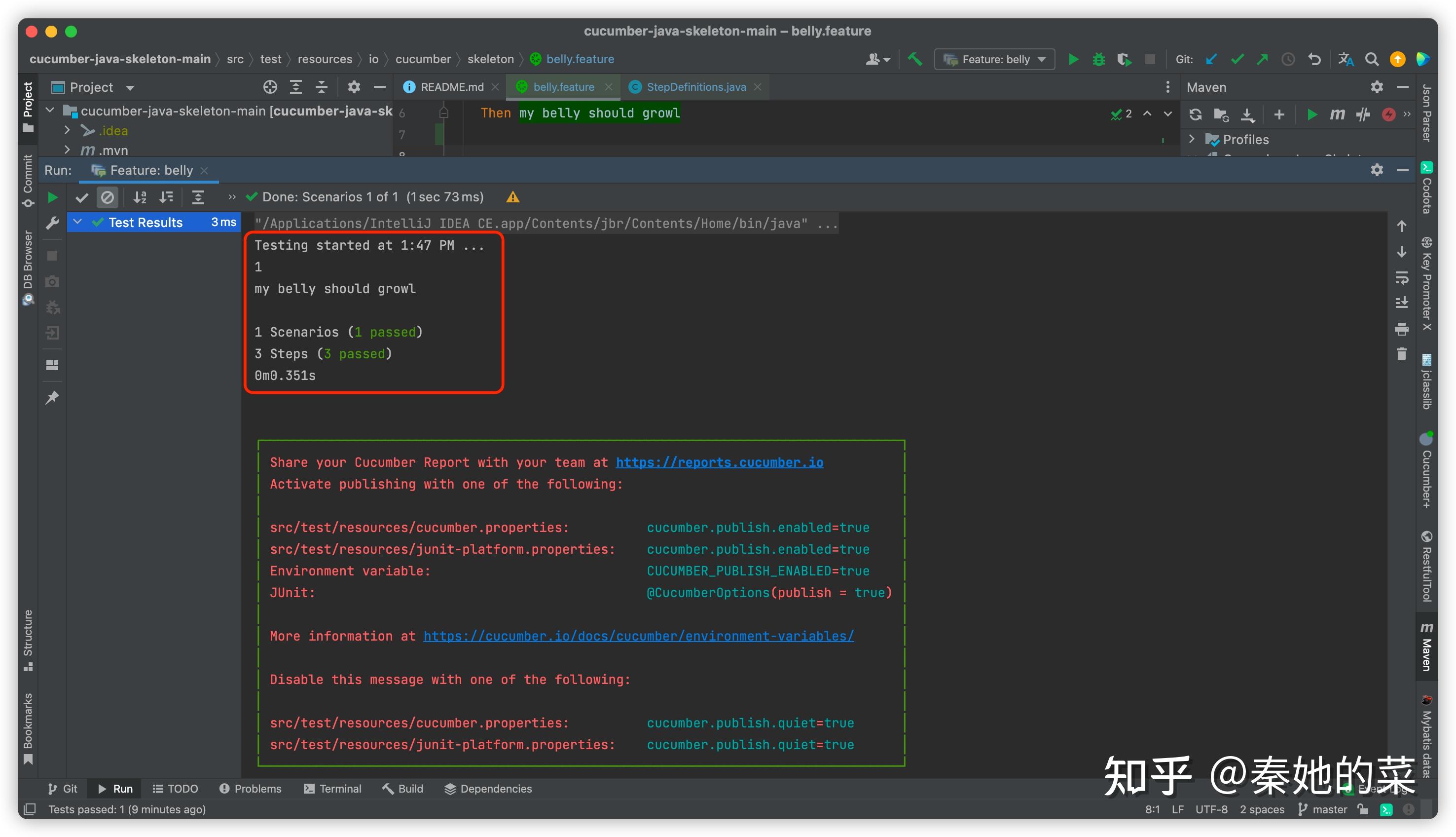Click the Git update project arrow
Image resolution: width=1456 pixels, height=837 pixels.
(x=1211, y=59)
